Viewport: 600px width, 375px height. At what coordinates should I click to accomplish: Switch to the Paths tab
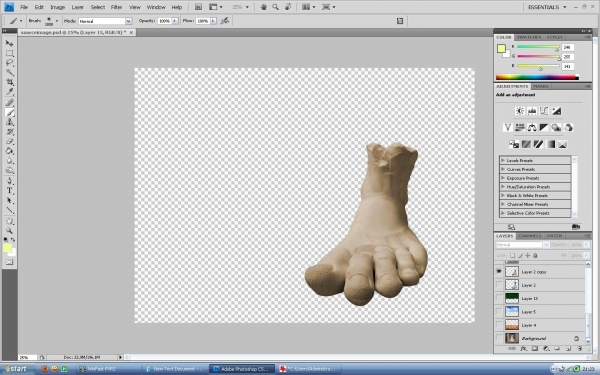coord(554,236)
